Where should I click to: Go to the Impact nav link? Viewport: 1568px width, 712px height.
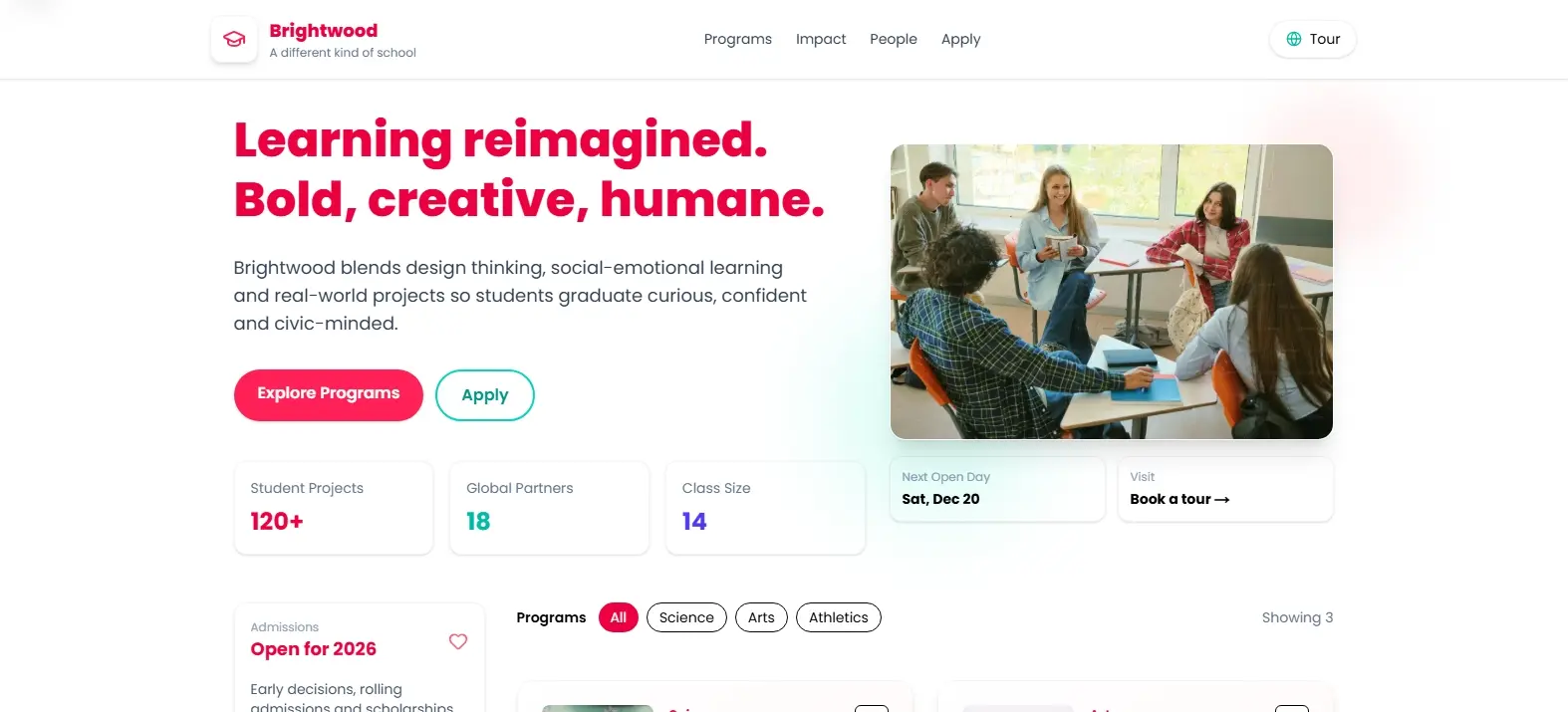[821, 39]
